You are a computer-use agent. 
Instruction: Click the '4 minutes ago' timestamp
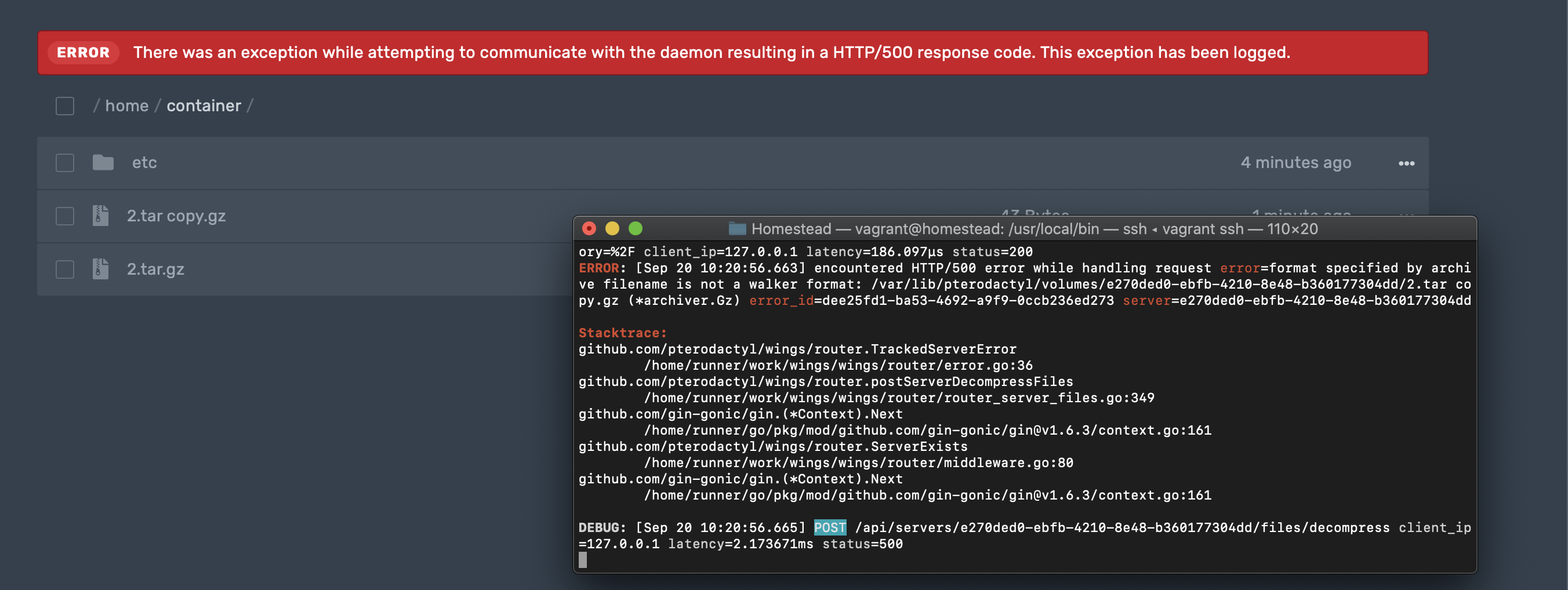1296,162
